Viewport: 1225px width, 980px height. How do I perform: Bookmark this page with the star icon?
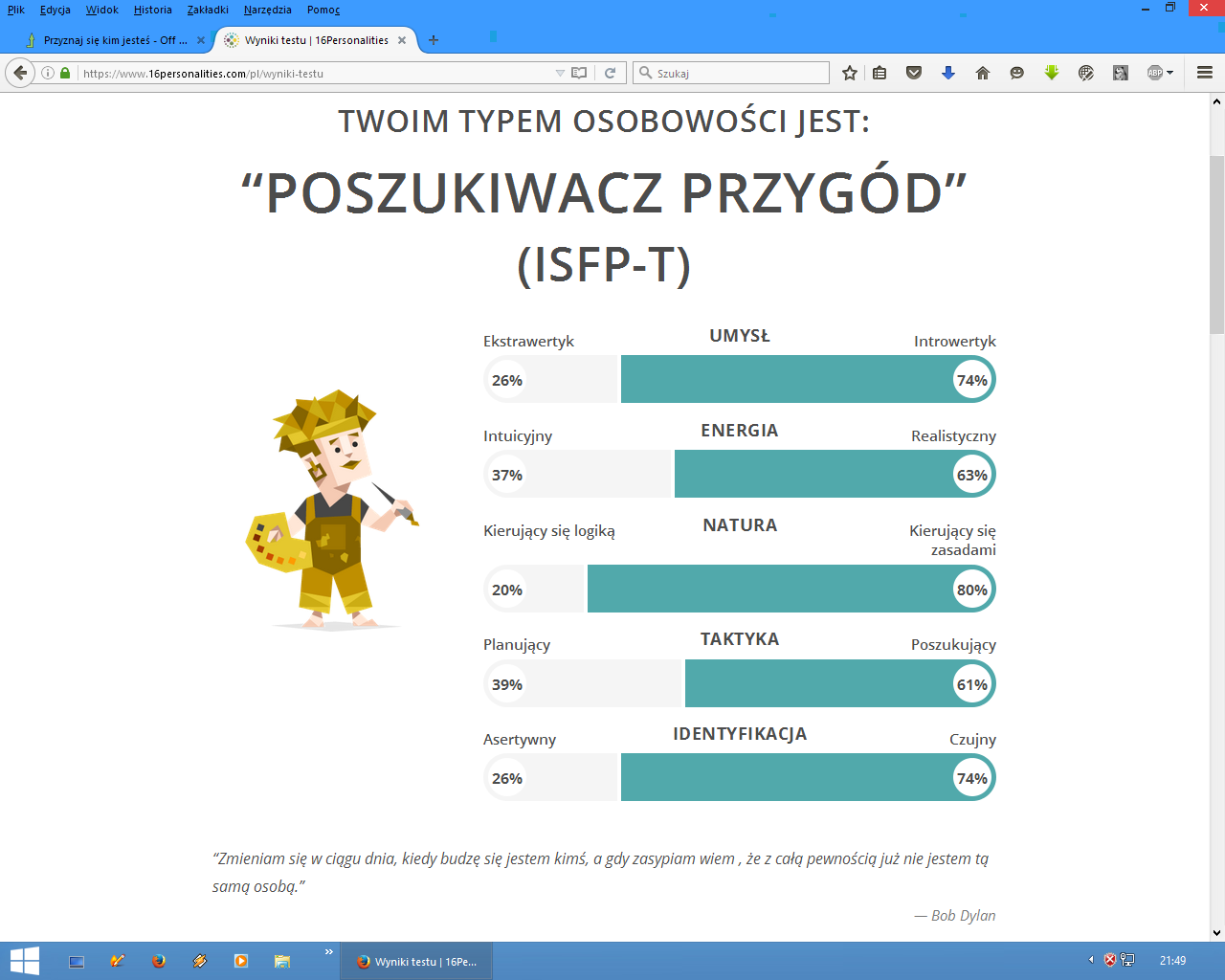click(849, 73)
